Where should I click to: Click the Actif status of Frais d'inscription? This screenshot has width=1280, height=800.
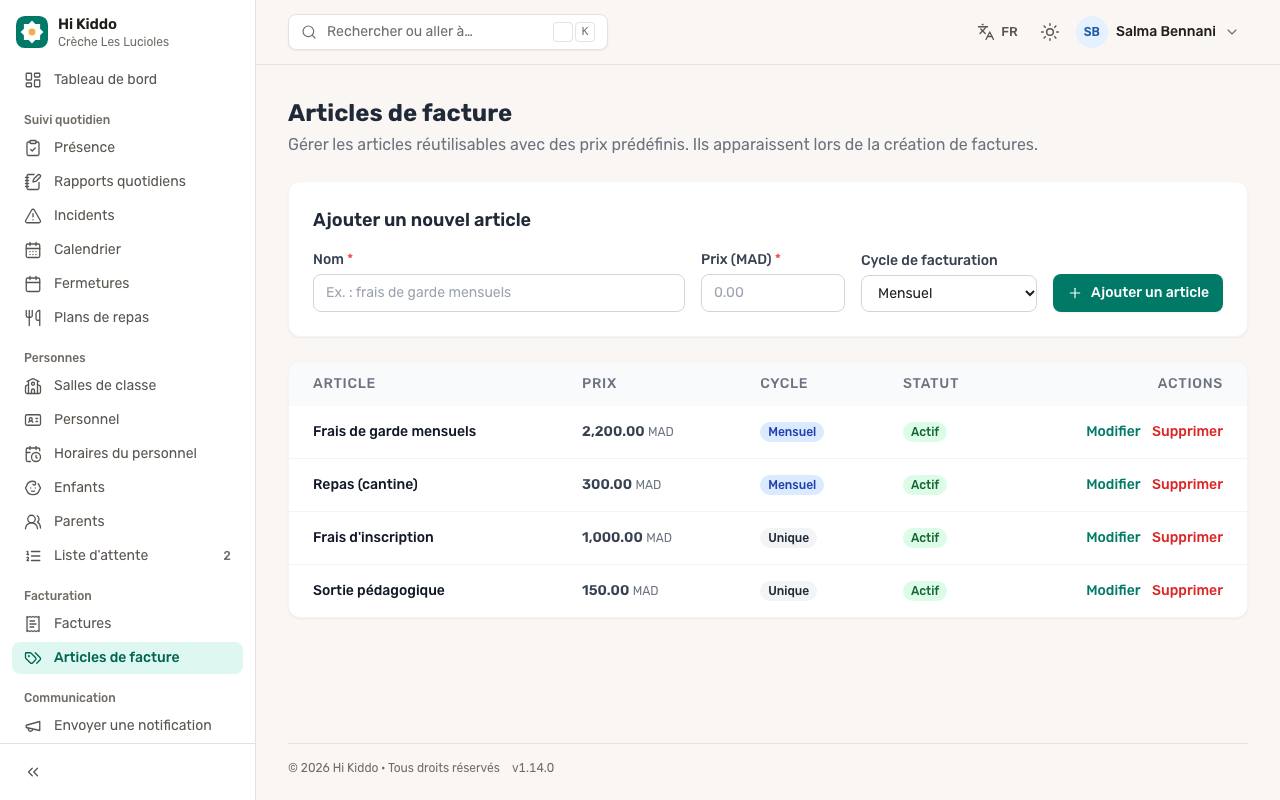click(925, 538)
